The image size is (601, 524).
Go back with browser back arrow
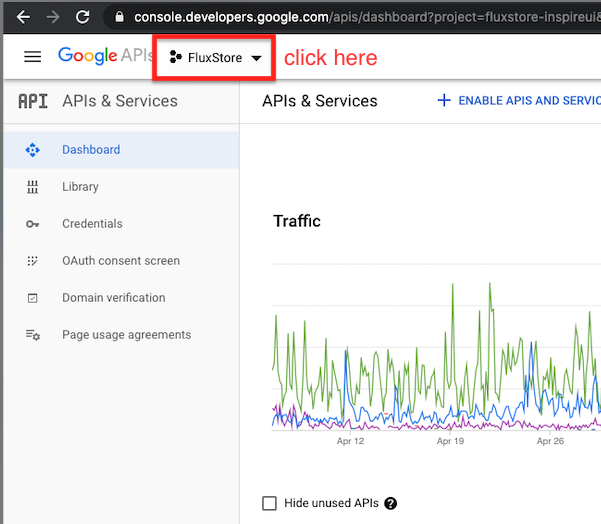click(24, 17)
